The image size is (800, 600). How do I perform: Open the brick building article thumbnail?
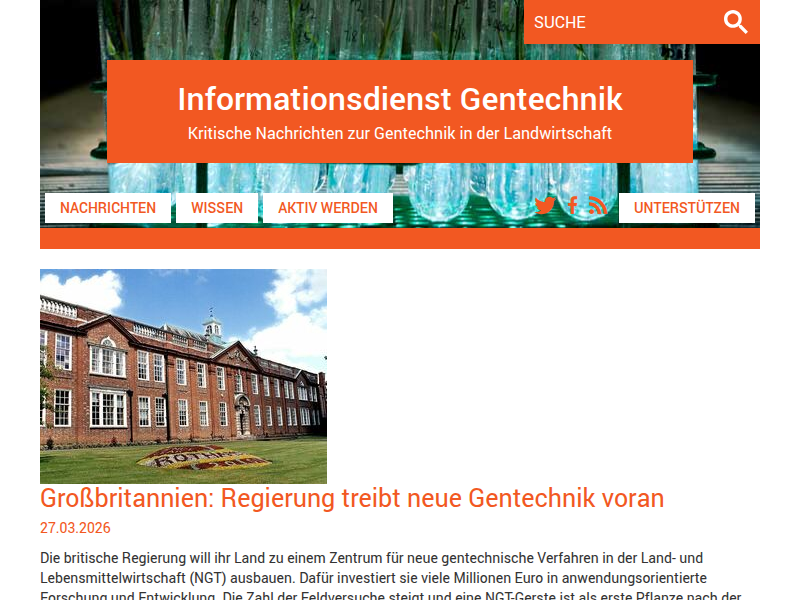183,376
